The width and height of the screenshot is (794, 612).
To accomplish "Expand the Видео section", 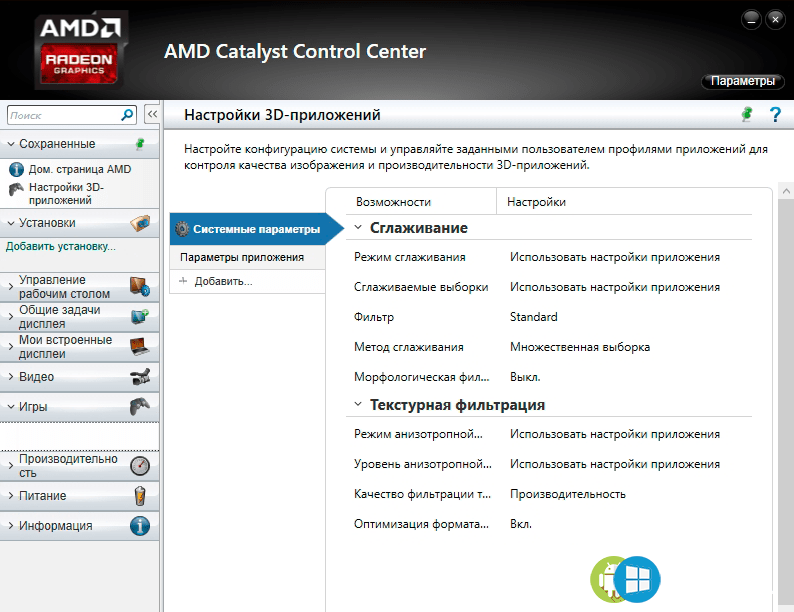I will click(x=11, y=377).
